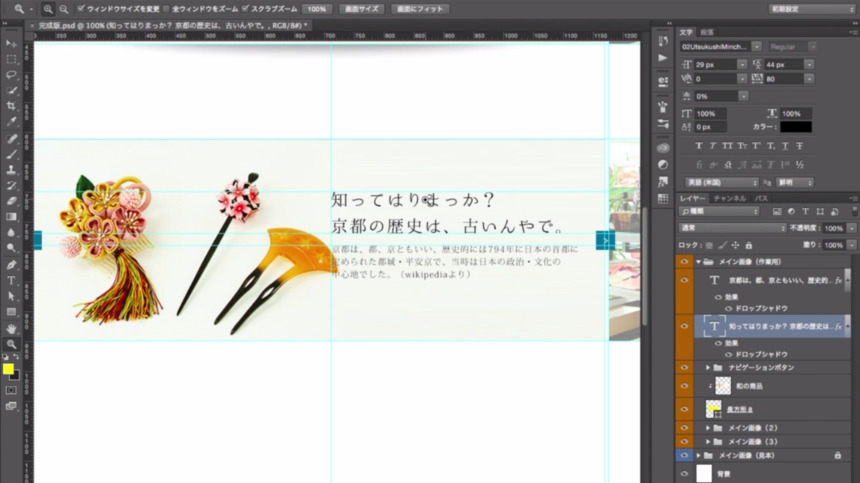Select the Lasso tool
The width and height of the screenshot is (860, 483).
[11, 75]
